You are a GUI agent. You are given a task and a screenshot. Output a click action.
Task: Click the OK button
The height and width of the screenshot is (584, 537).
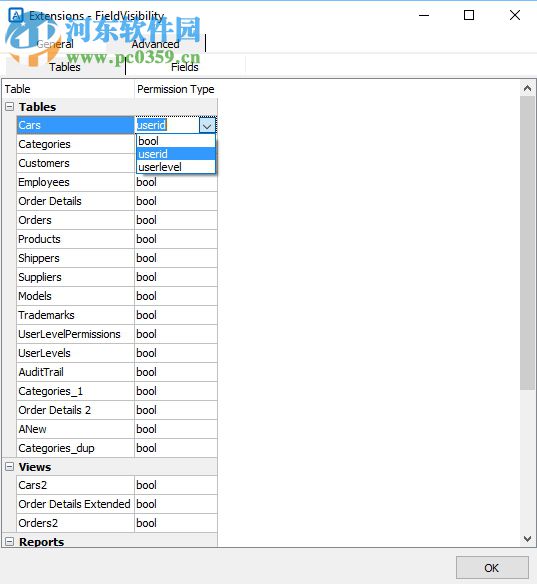tap(492, 568)
